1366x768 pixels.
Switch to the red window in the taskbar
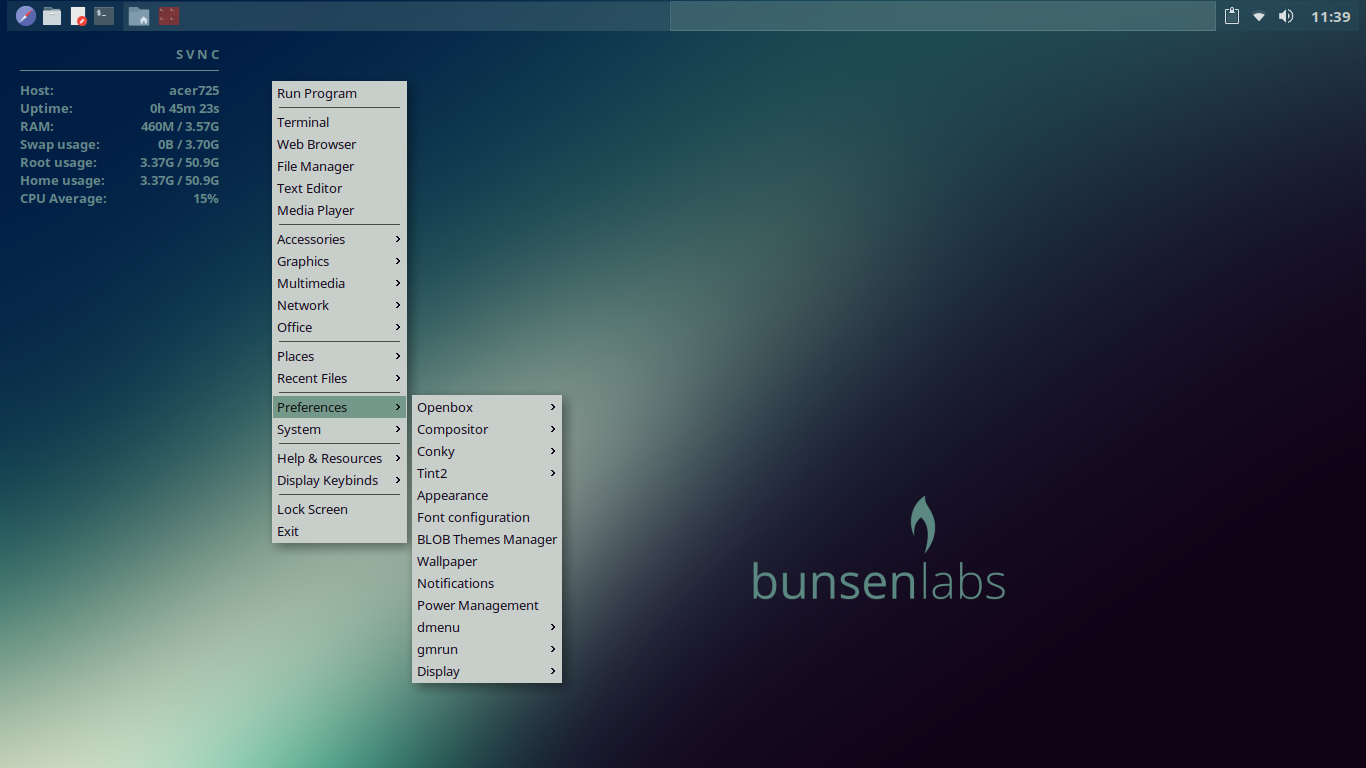click(x=169, y=16)
